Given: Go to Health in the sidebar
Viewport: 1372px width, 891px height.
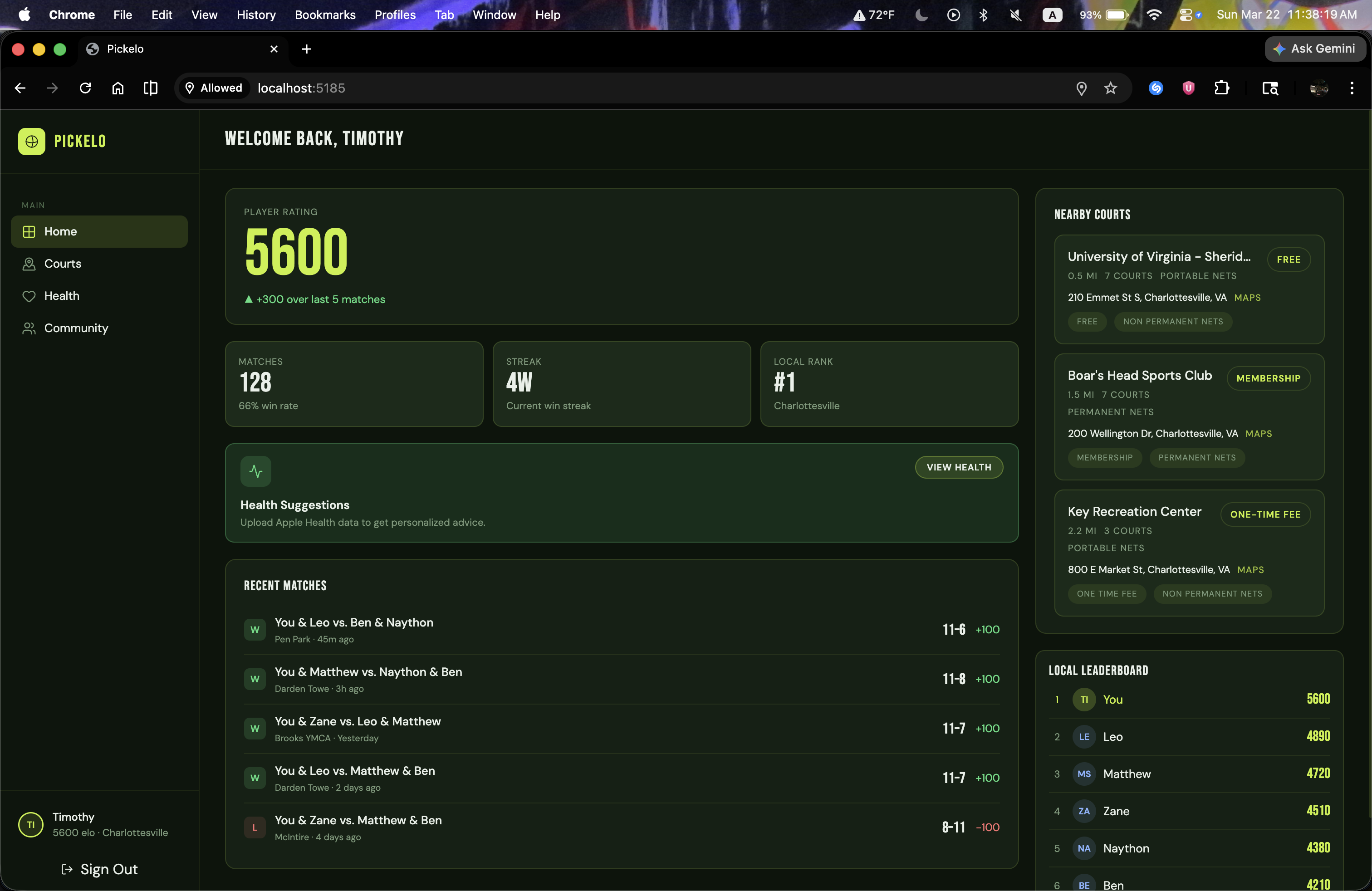Looking at the screenshot, I should (62, 296).
